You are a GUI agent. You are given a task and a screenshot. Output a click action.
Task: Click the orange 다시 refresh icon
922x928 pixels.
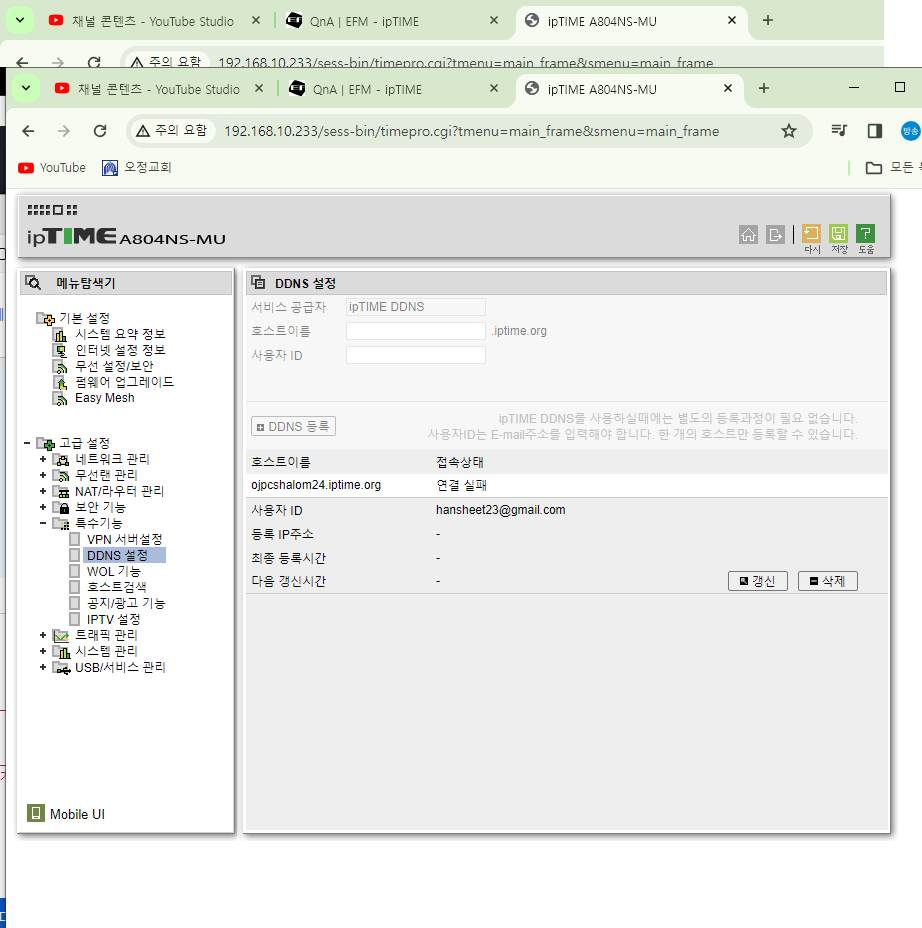[x=811, y=234]
